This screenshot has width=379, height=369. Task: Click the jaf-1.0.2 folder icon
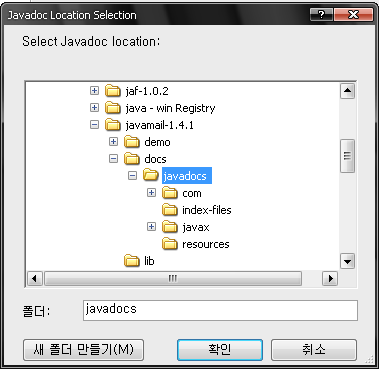click(113, 91)
